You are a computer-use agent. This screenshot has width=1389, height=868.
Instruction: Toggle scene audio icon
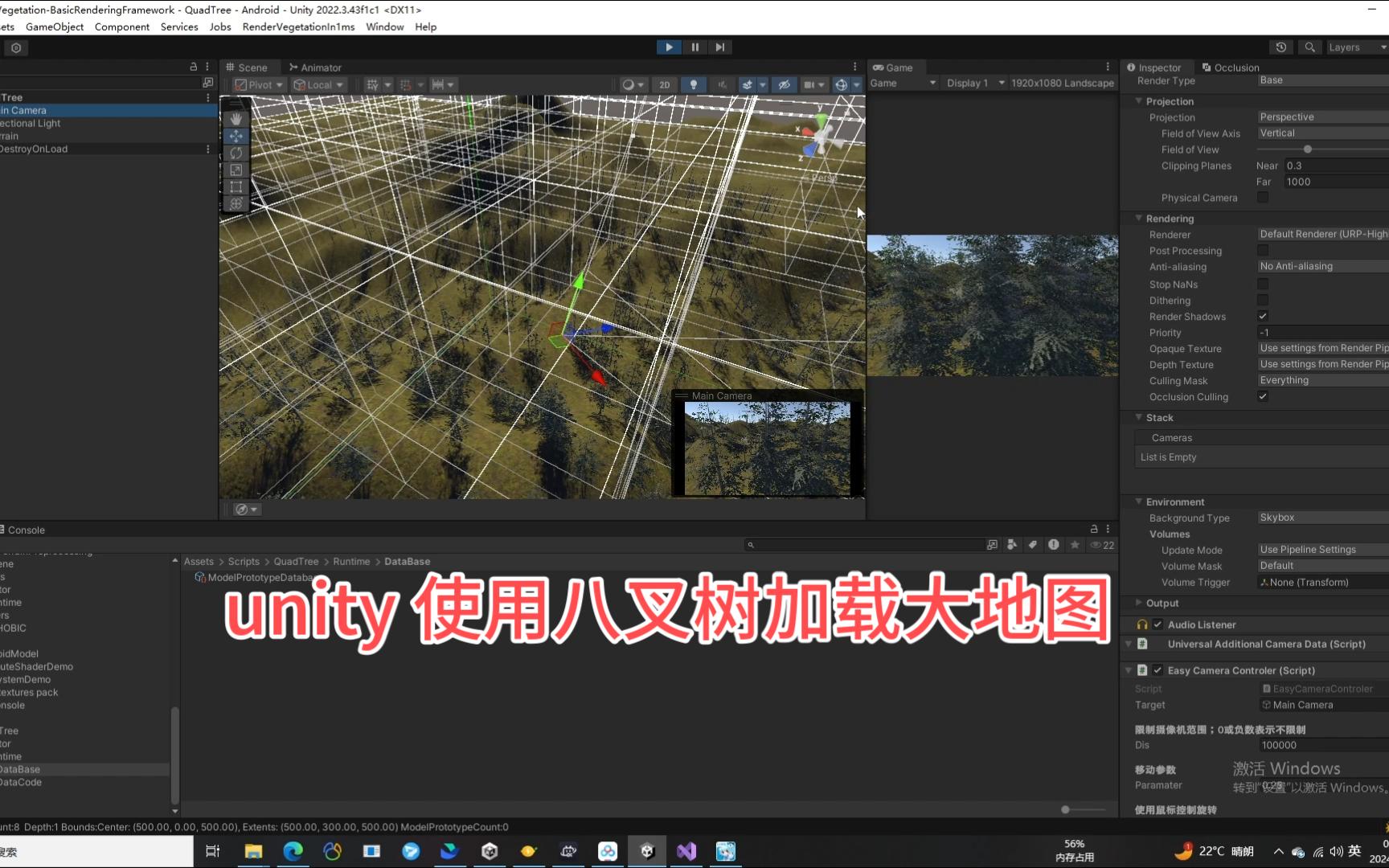pyautogui.click(x=722, y=84)
